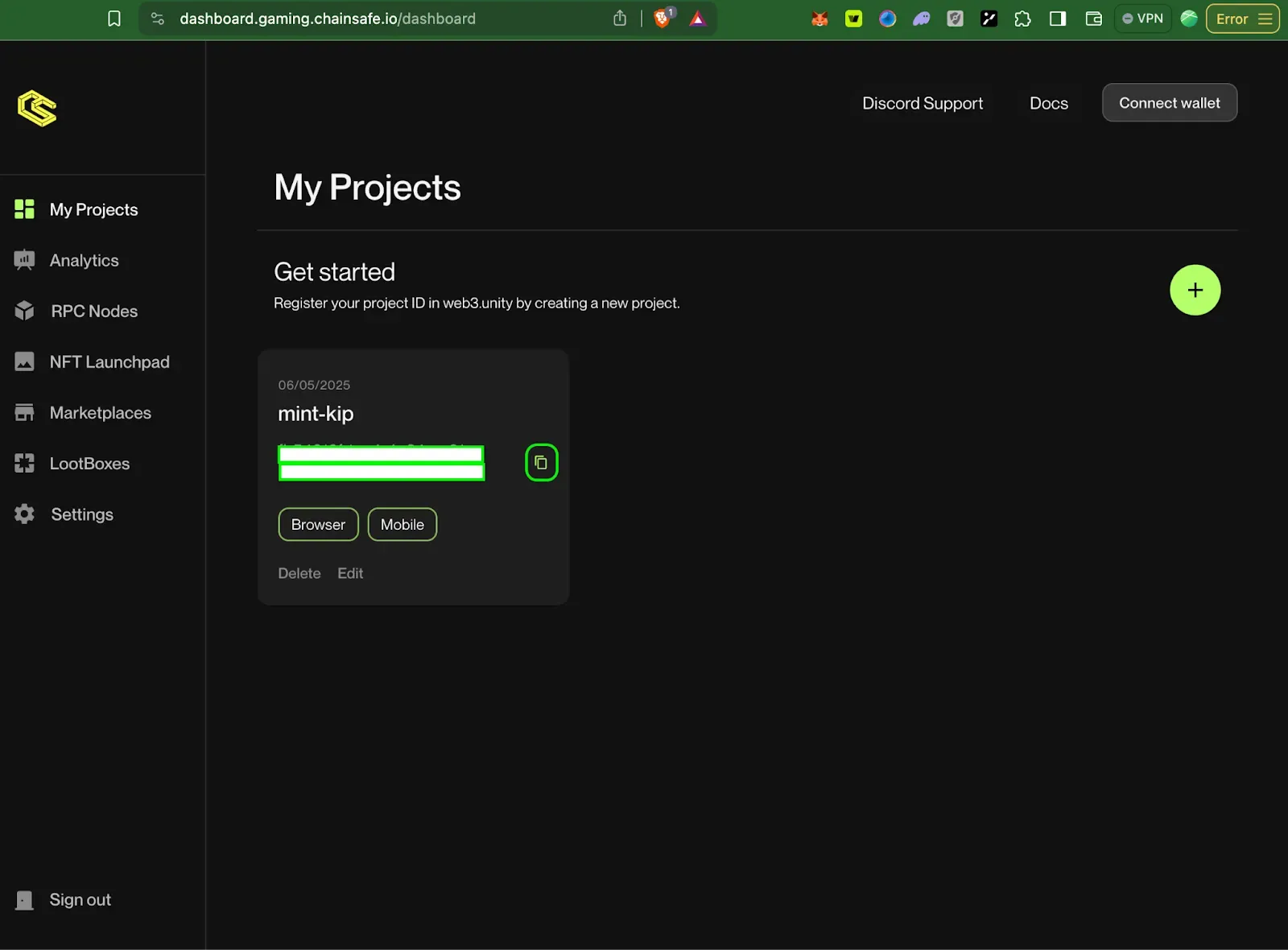Click the share icon in address bar
Screen dimensions: 1288x950
[619, 19]
